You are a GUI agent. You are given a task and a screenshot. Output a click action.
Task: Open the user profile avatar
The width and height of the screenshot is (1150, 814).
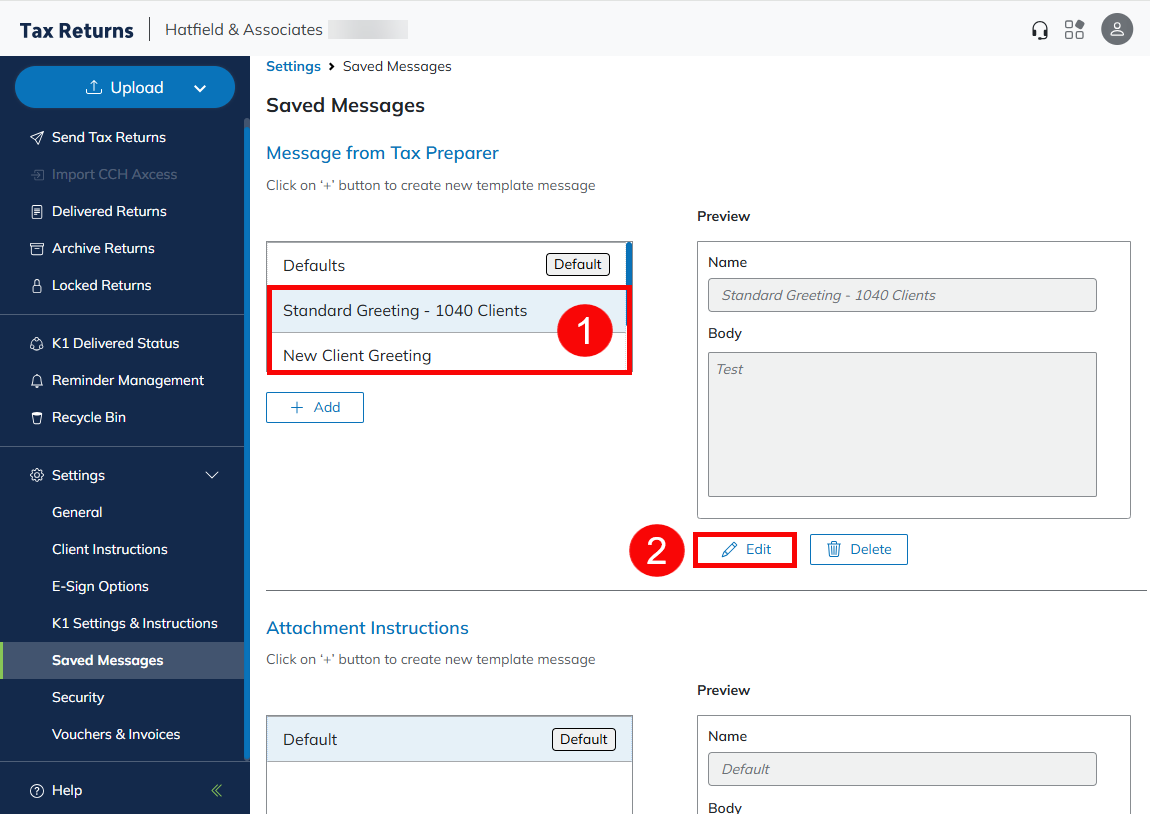pos(1117,29)
